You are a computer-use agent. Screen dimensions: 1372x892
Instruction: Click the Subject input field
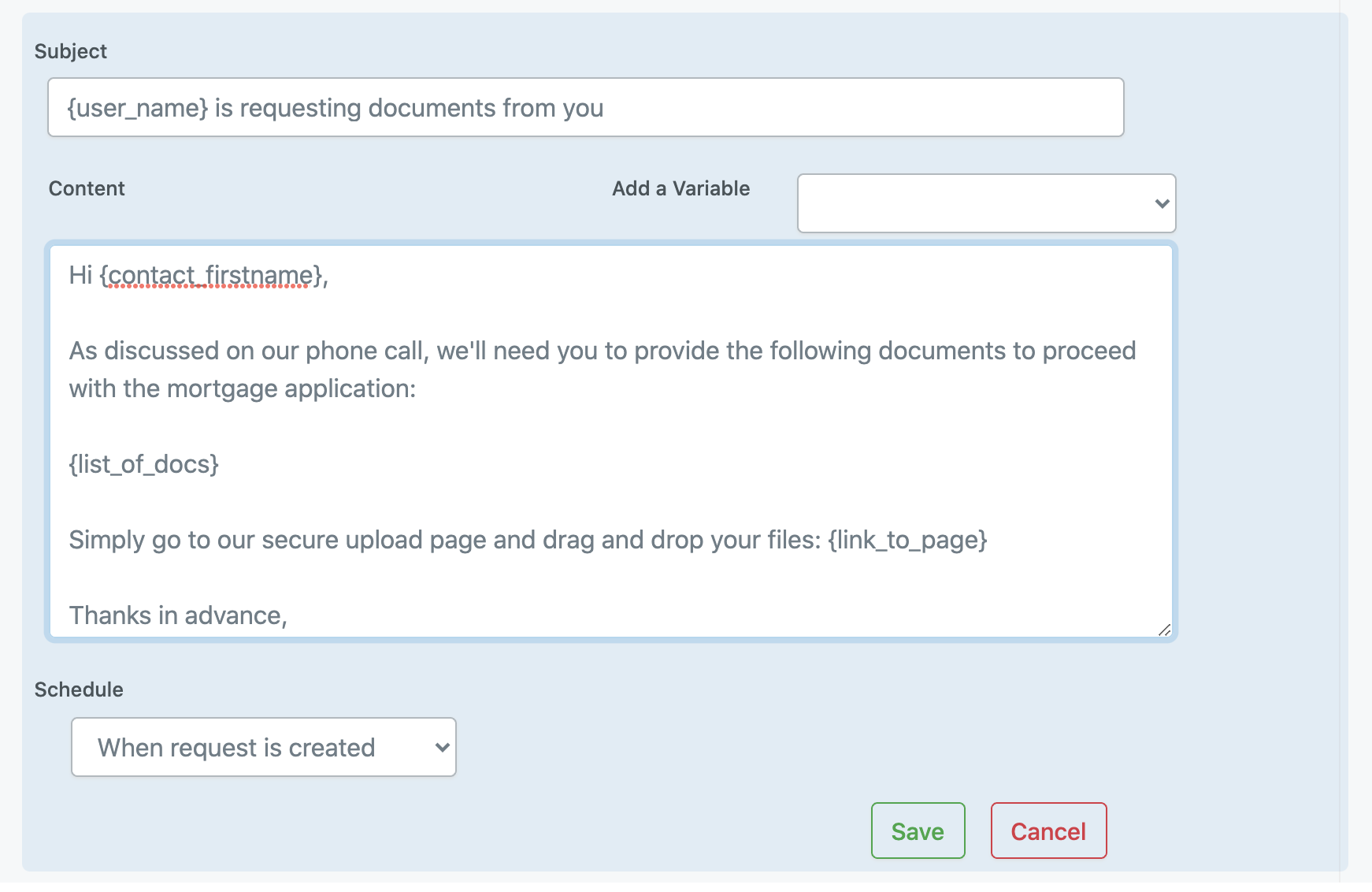tap(585, 107)
